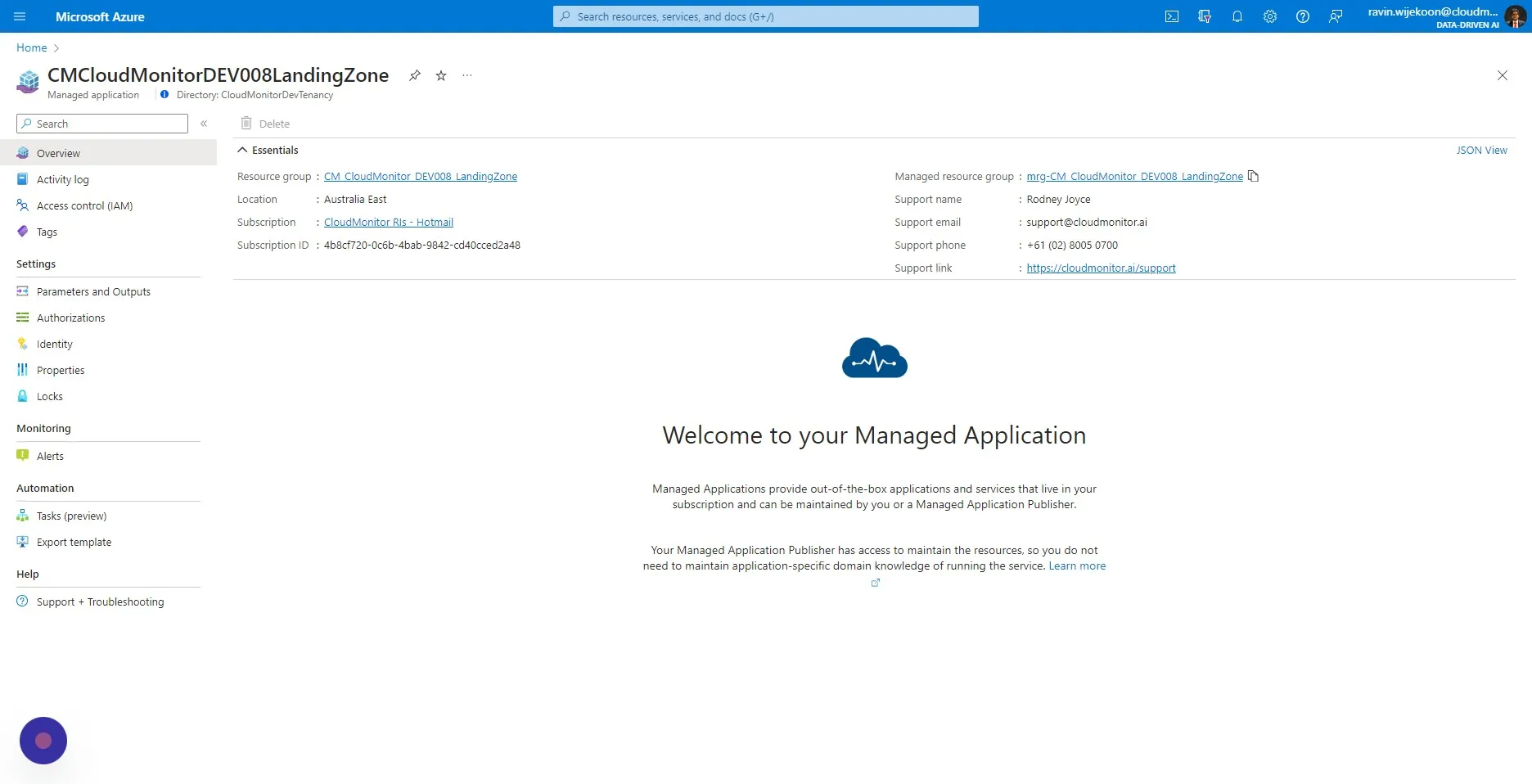The image size is (1532, 784).
Task: Click the support phone +61 (02) 8005 0700
Action: (1072, 245)
